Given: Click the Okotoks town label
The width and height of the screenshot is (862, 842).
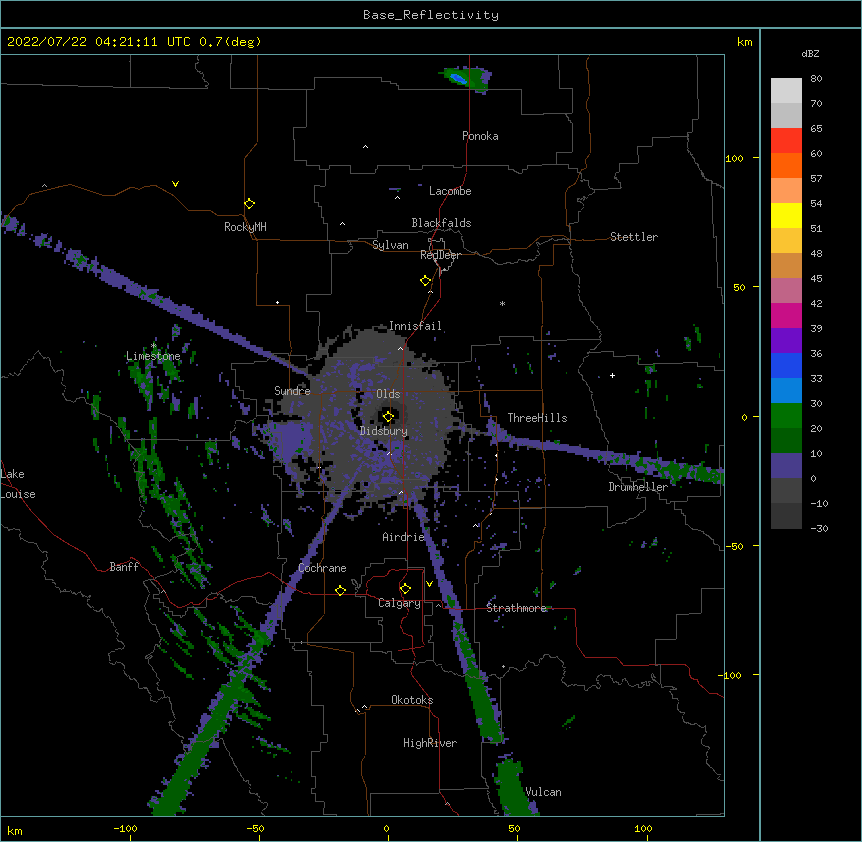Looking at the screenshot, I should point(412,700).
